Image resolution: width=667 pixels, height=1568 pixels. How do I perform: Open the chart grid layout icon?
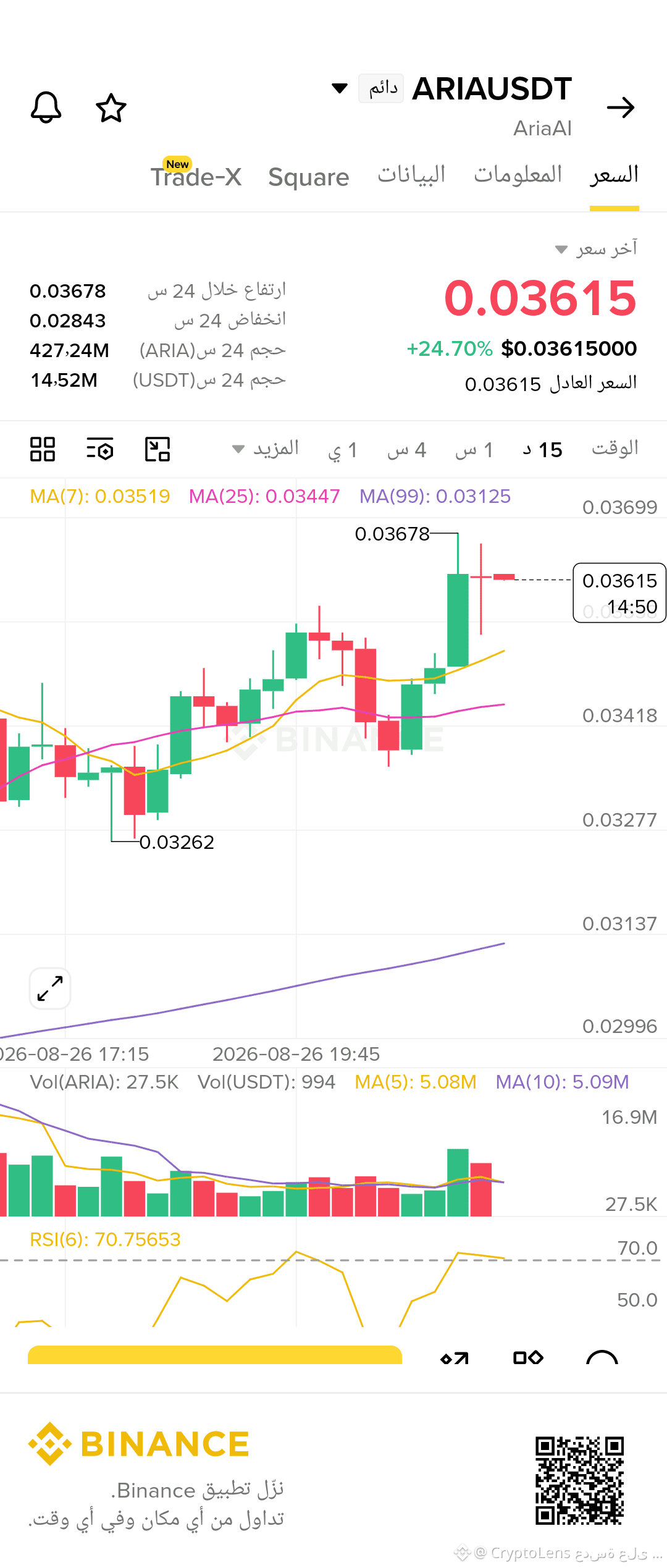pyautogui.click(x=43, y=449)
